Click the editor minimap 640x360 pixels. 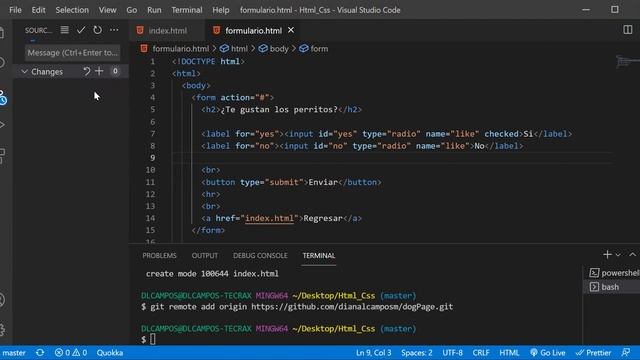pyautogui.click(x=627, y=62)
